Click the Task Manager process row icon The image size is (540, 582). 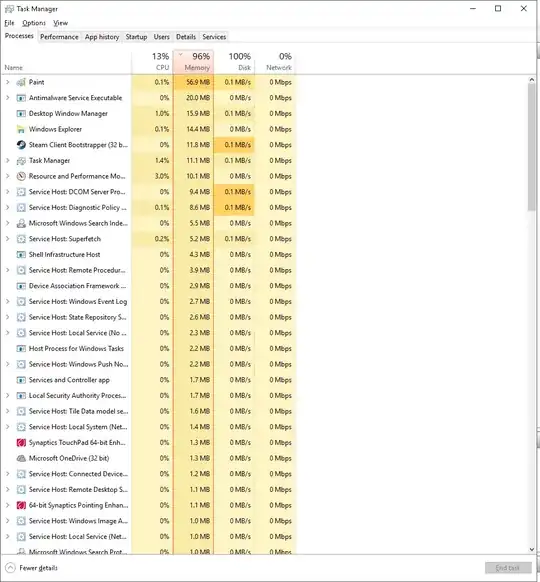pos(21,161)
